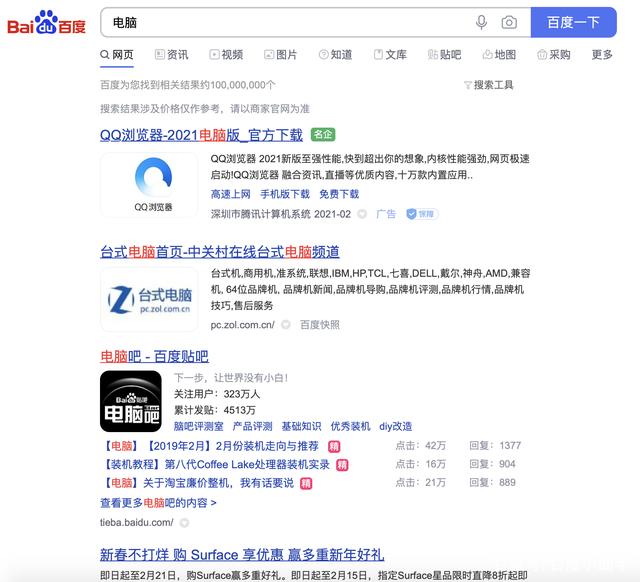Click the 广告 label
This screenshot has width=640, height=582.
pyautogui.click(x=386, y=214)
